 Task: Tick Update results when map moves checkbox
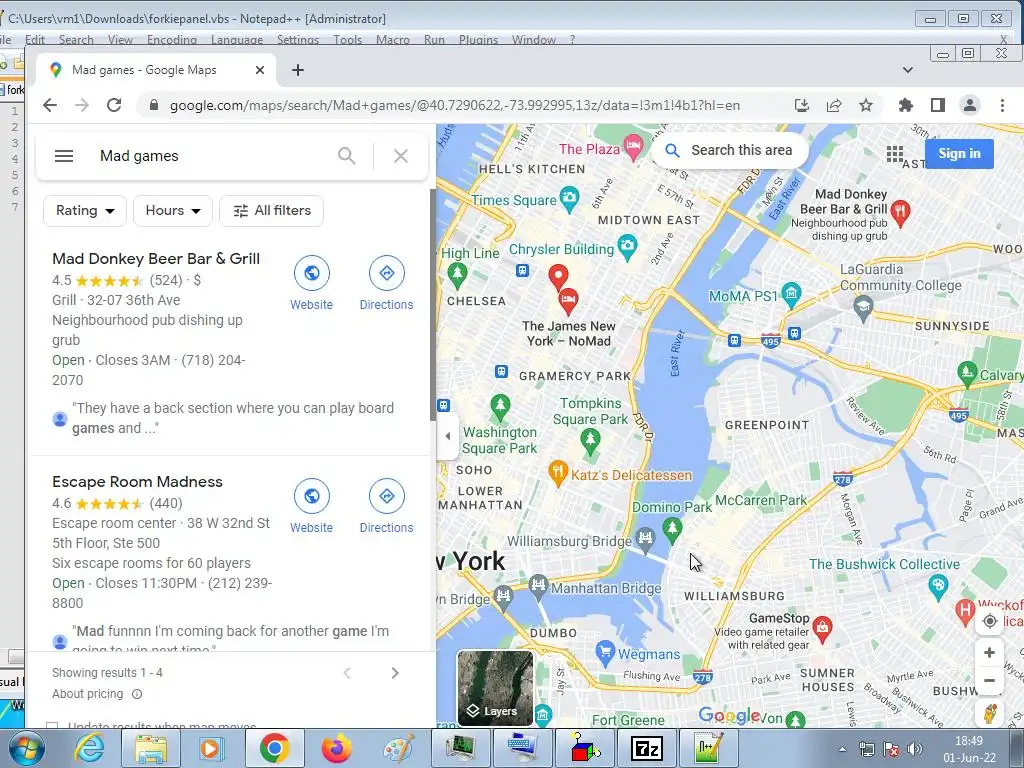tap(52, 726)
